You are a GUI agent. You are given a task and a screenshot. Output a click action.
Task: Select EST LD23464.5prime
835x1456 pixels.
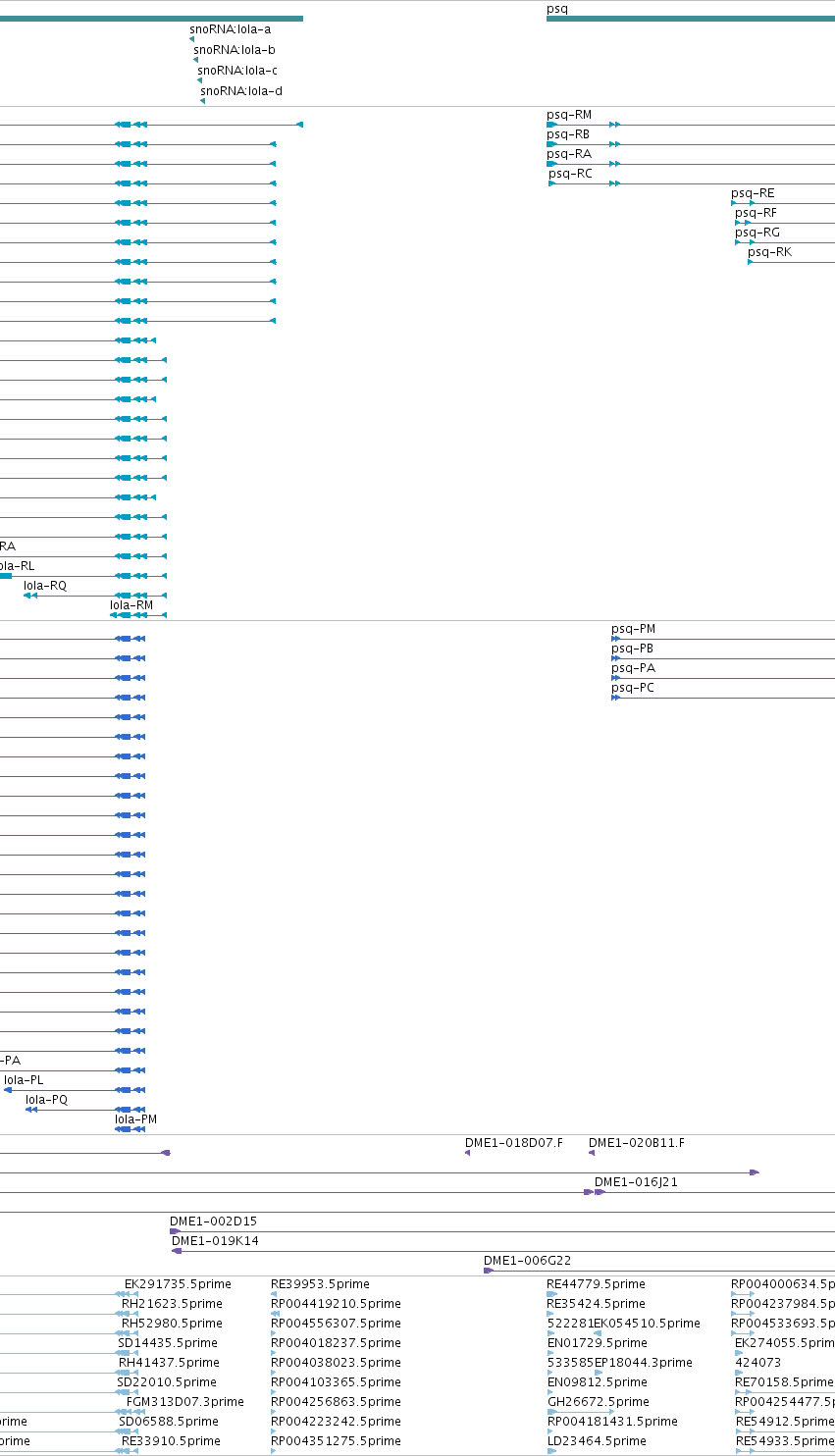click(x=597, y=1441)
